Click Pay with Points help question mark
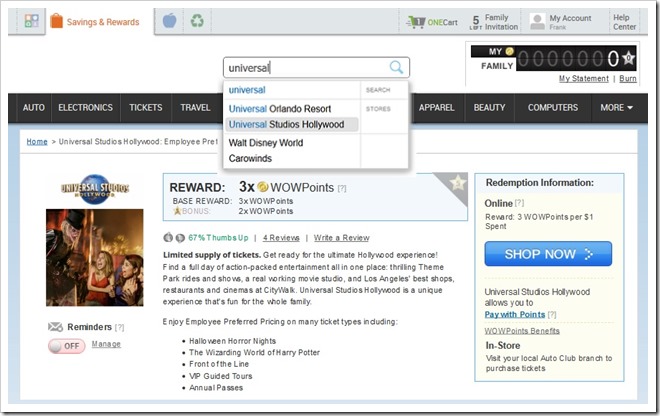Screen dimensions: 660x416 (552, 315)
